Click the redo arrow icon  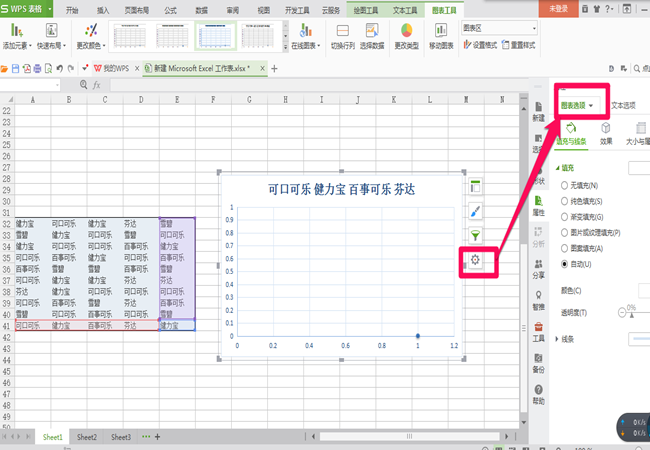pyautogui.click(x=71, y=69)
